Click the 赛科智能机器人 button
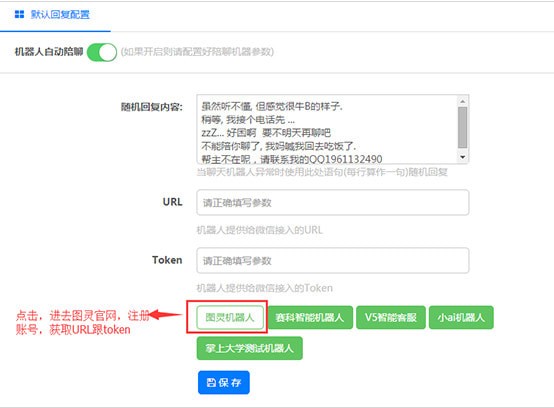The height and width of the screenshot is (408, 554). 310,317
